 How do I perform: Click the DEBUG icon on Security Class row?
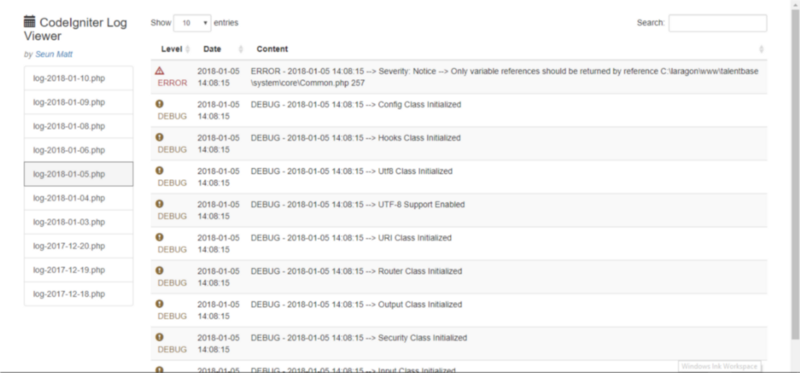point(159,337)
